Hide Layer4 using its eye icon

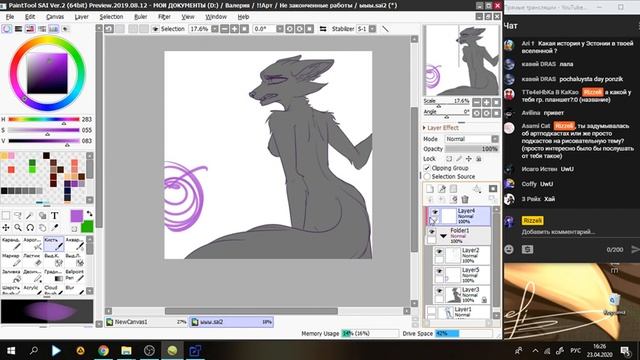click(x=435, y=212)
